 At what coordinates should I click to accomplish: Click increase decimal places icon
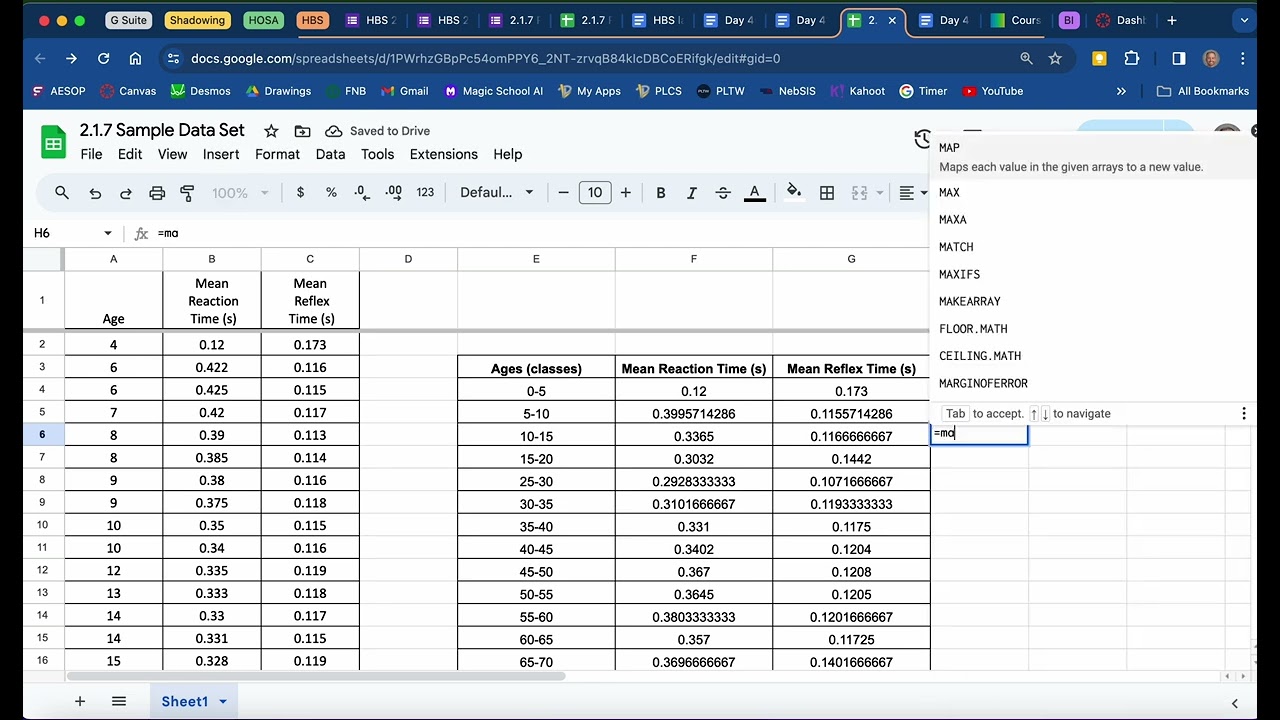393,193
